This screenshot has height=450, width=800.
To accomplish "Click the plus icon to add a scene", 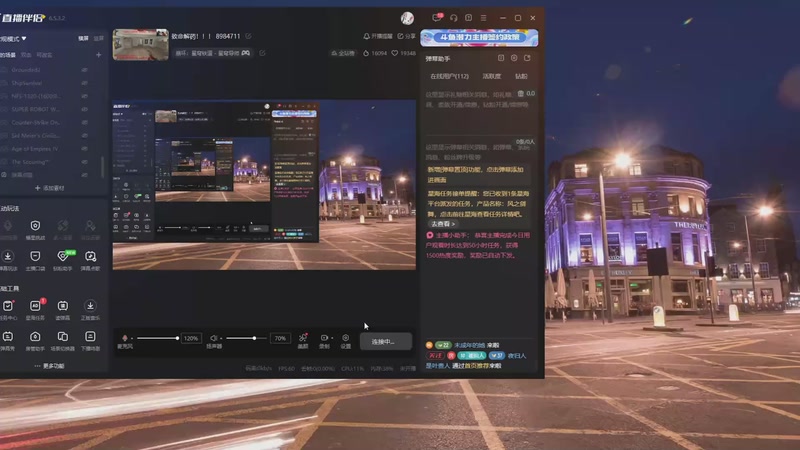I will click(98, 55).
